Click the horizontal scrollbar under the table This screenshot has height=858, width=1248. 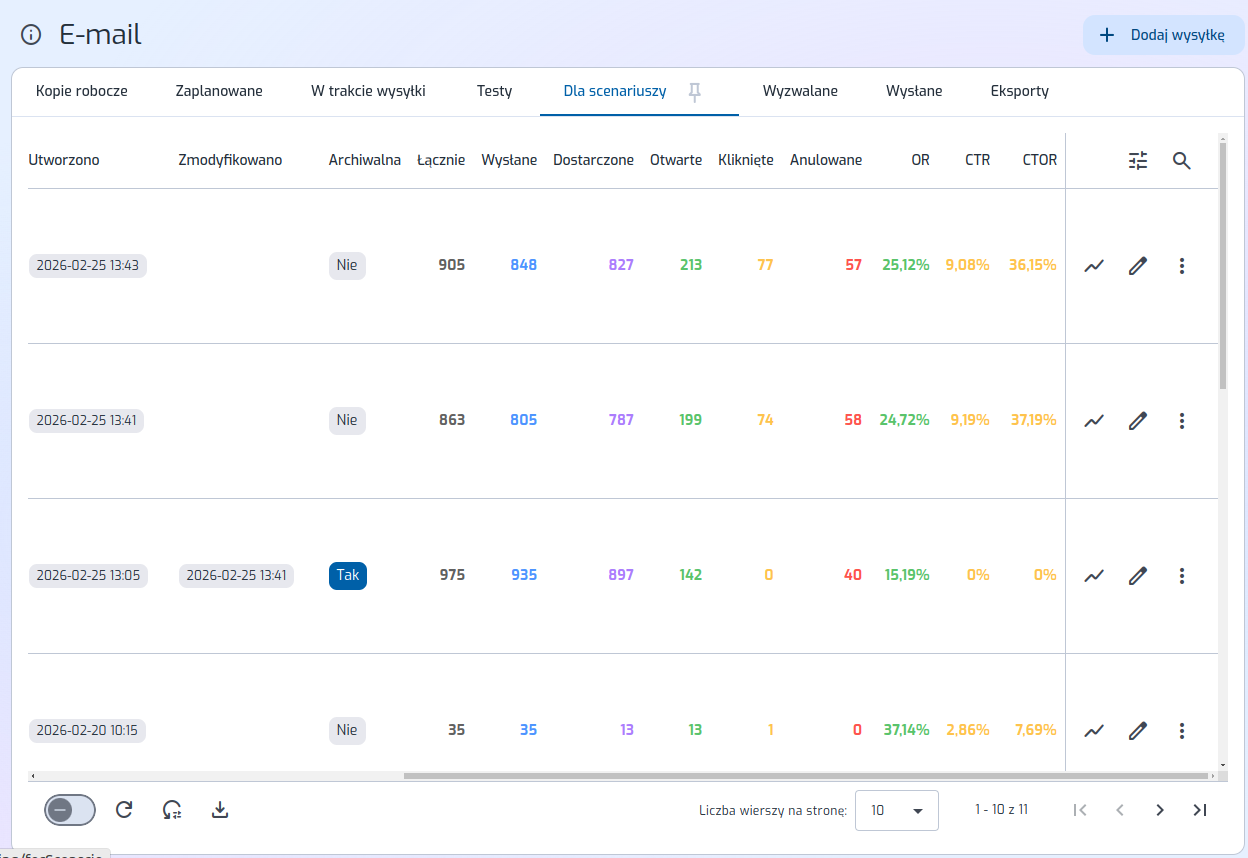[x=805, y=775]
